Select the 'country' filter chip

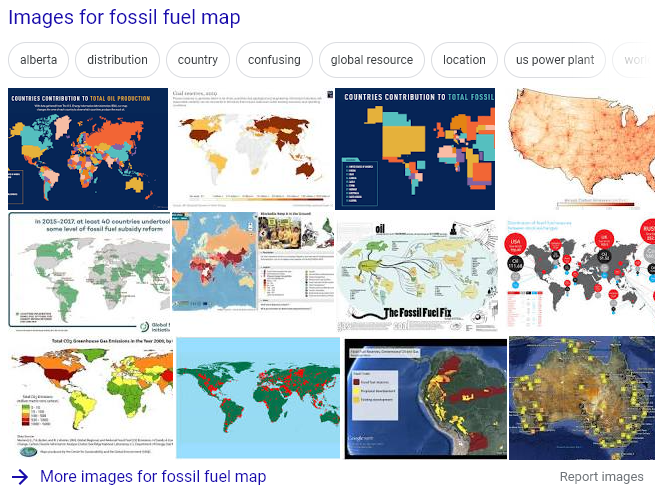pyautogui.click(x=198, y=60)
